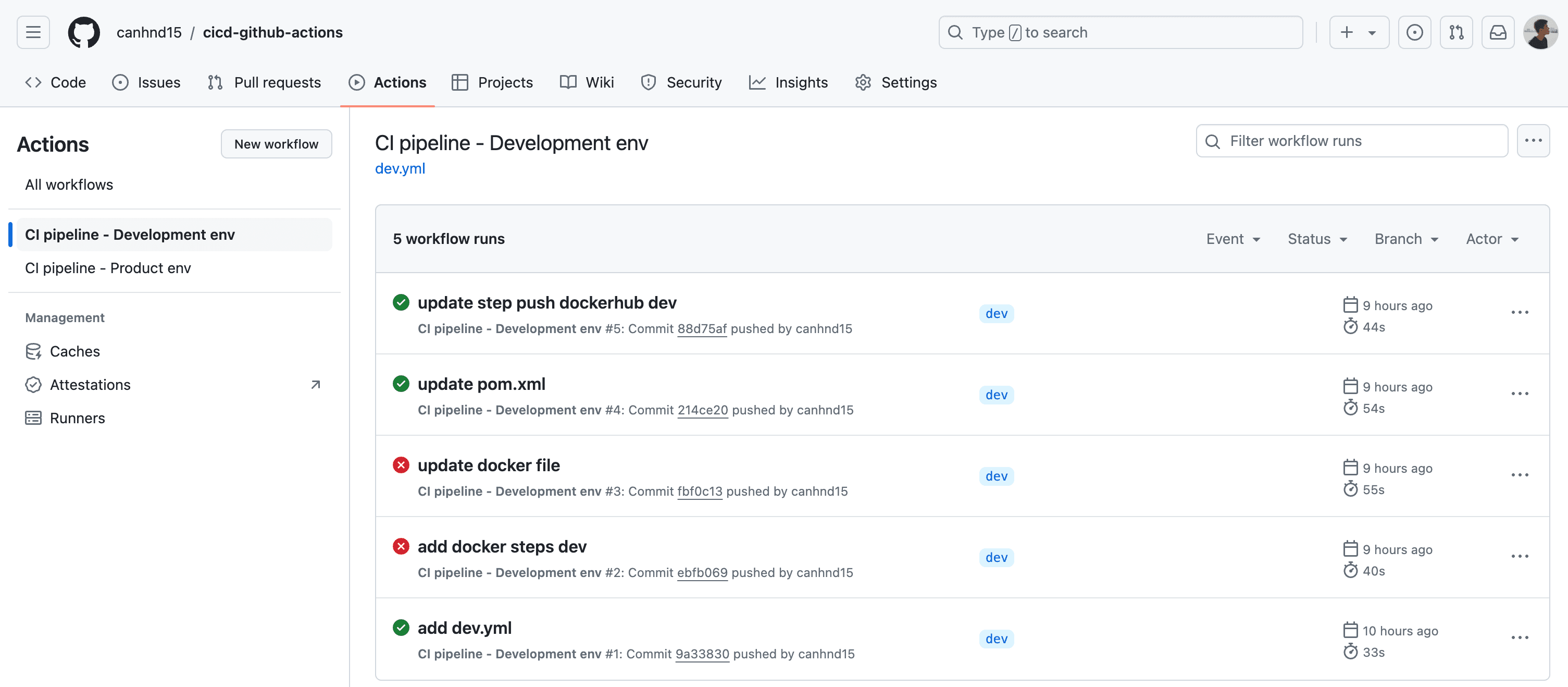Click the user profile avatar
1568x687 pixels.
click(x=1540, y=32)
